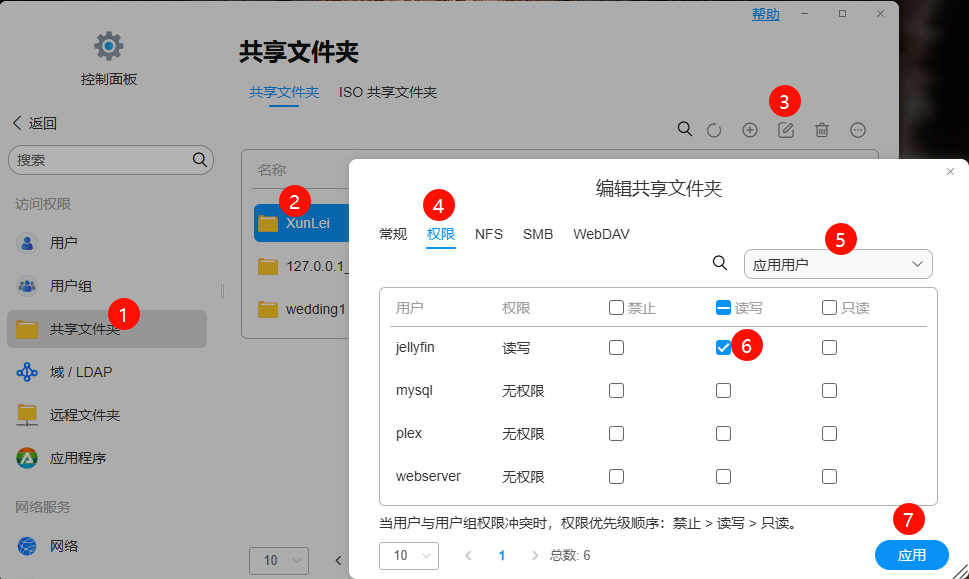Check 只读 for plex
Viewport: 969px width, 579px height.
pyautogui.click(x=829, y=433)
